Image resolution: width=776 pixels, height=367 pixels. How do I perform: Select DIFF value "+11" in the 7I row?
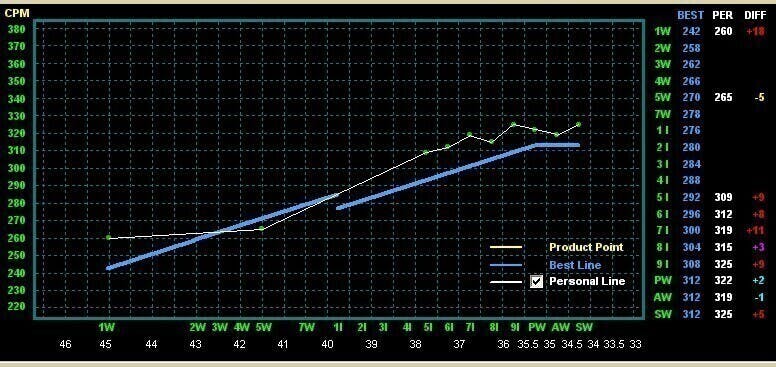coord(756,230)
